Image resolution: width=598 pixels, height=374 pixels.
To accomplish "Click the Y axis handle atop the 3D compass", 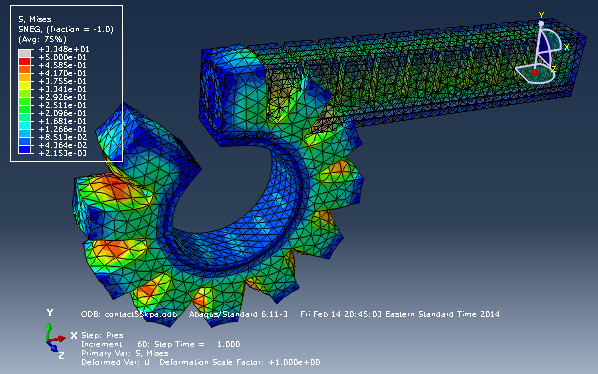I will (541, 23).
